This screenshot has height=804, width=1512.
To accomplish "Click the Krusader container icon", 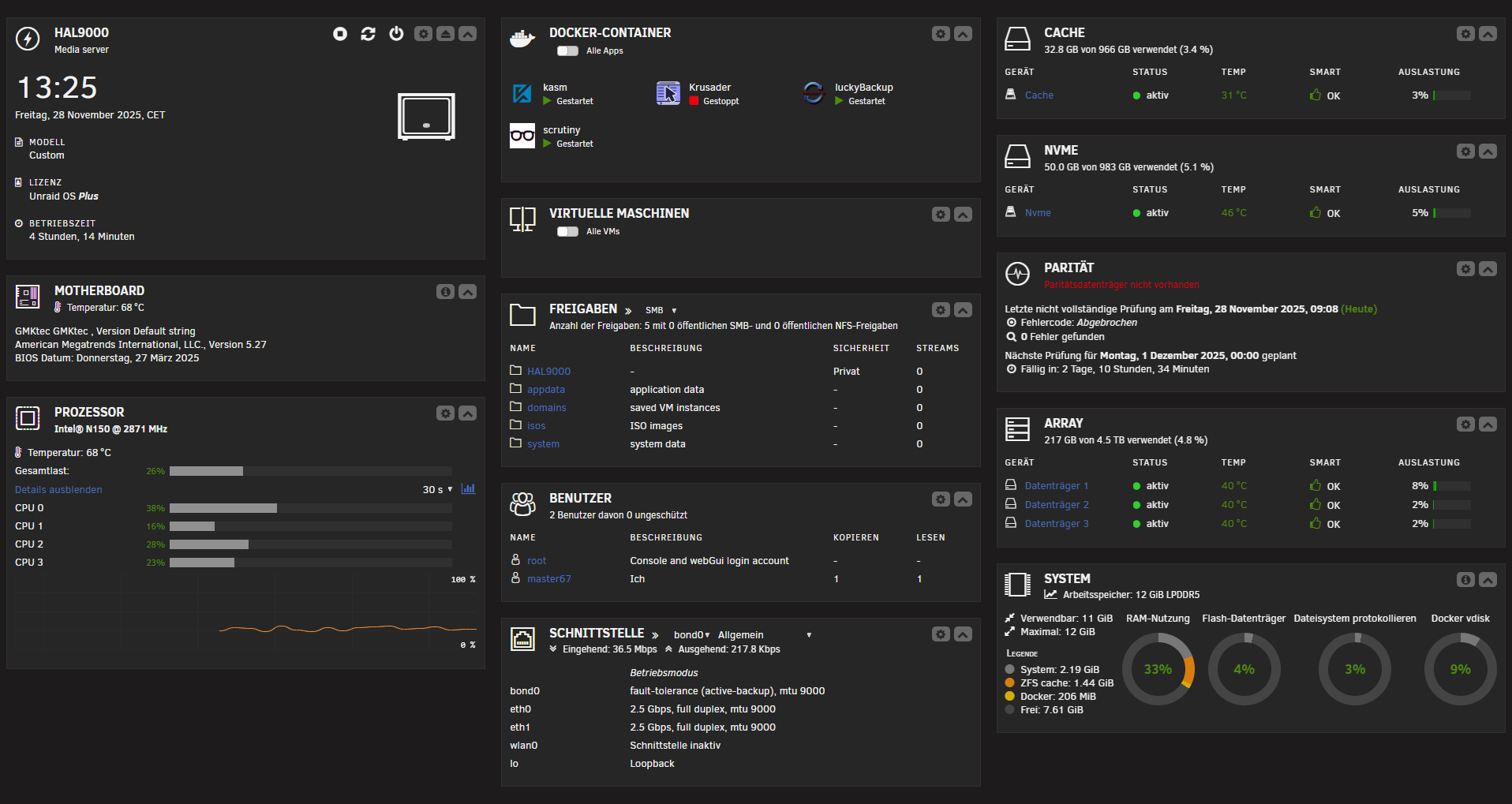I will (668, 94).
